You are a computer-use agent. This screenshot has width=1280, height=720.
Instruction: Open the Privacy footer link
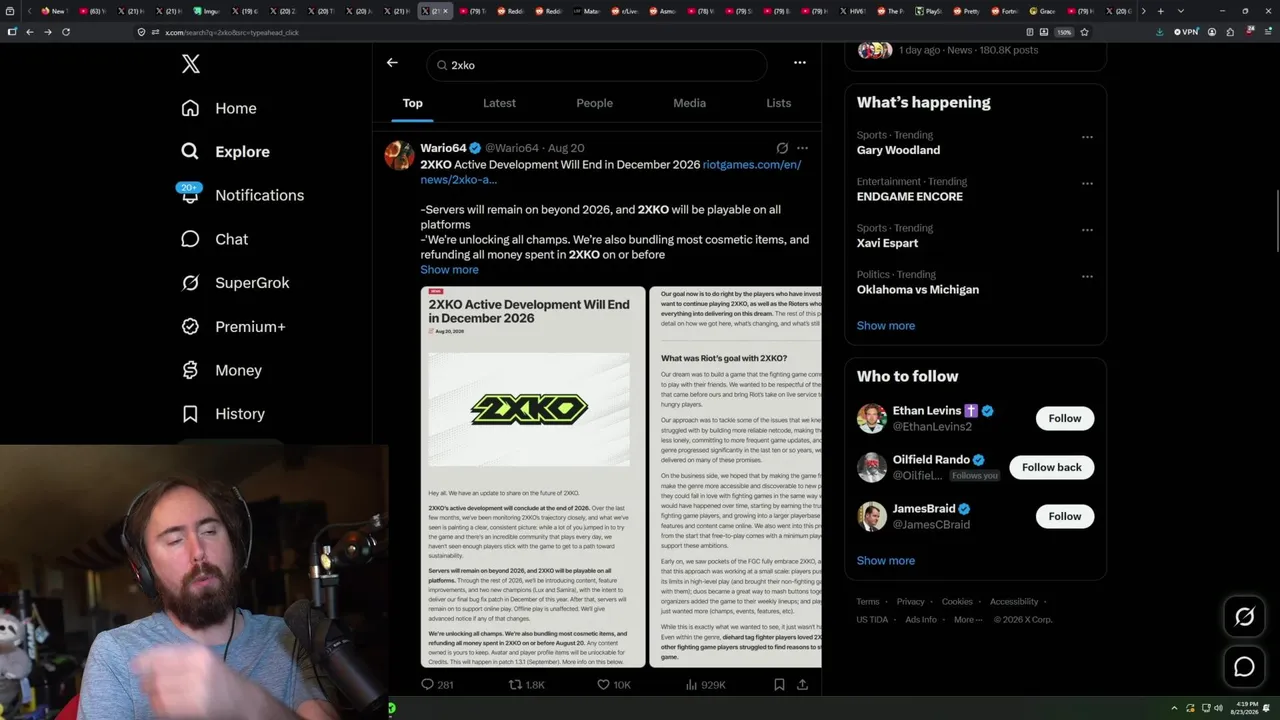click(910, 602)
